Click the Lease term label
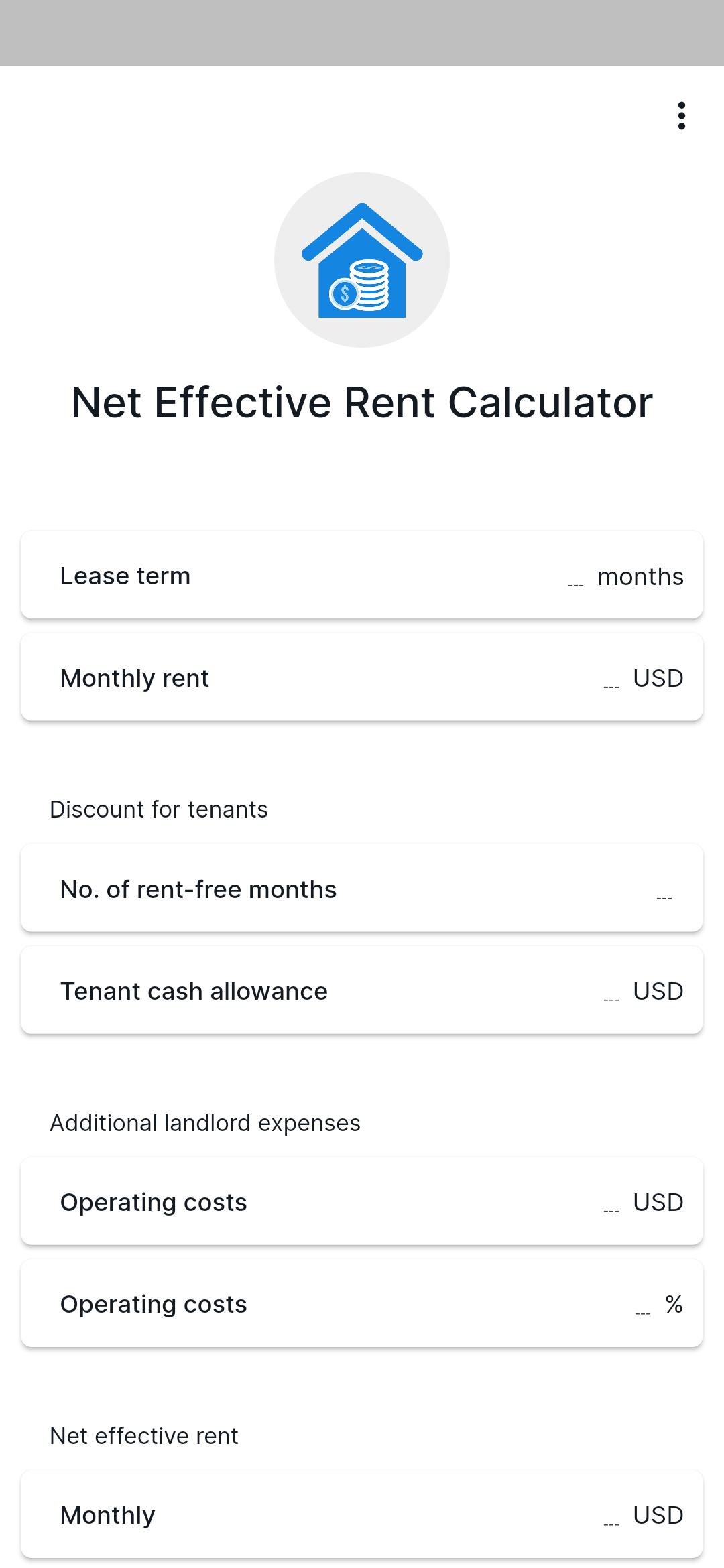Image resolution: width=724 pixels, height=1568 pixels. tap(125, 576)
